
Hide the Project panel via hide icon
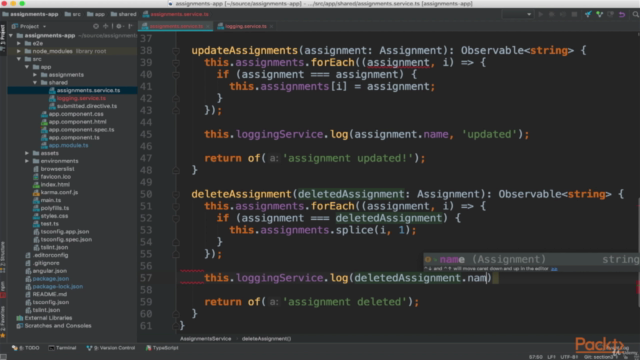coord(131,26)
